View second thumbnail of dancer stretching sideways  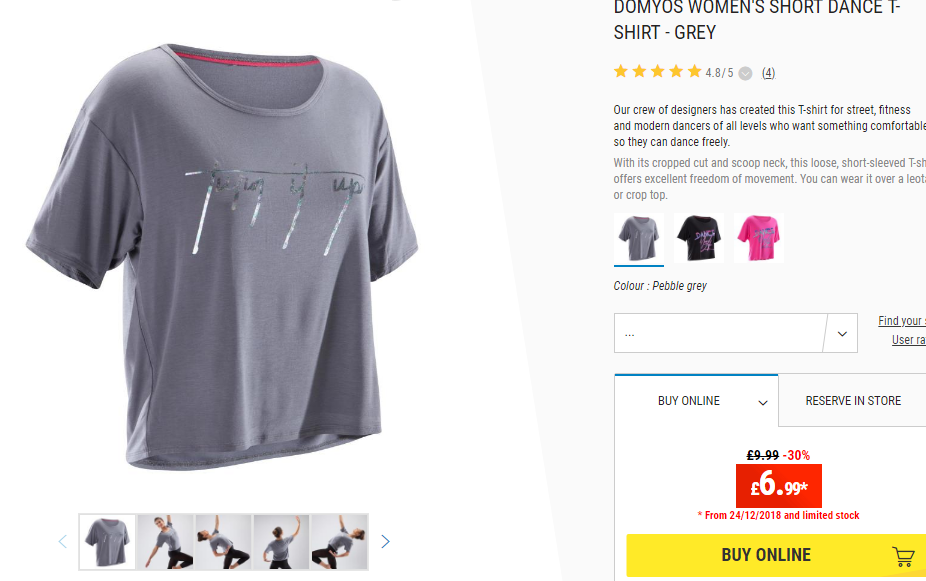tap(165, 542)
